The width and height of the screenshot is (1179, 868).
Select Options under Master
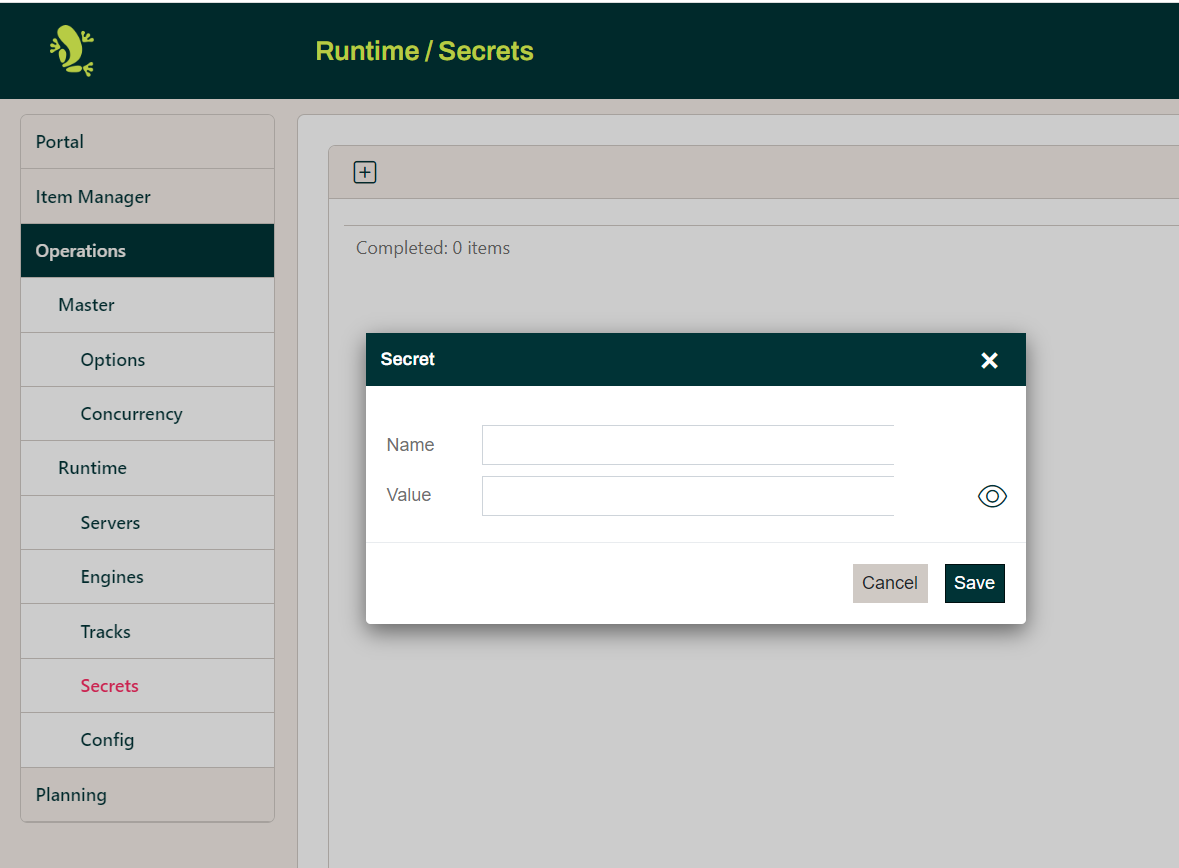coord(113,360)
